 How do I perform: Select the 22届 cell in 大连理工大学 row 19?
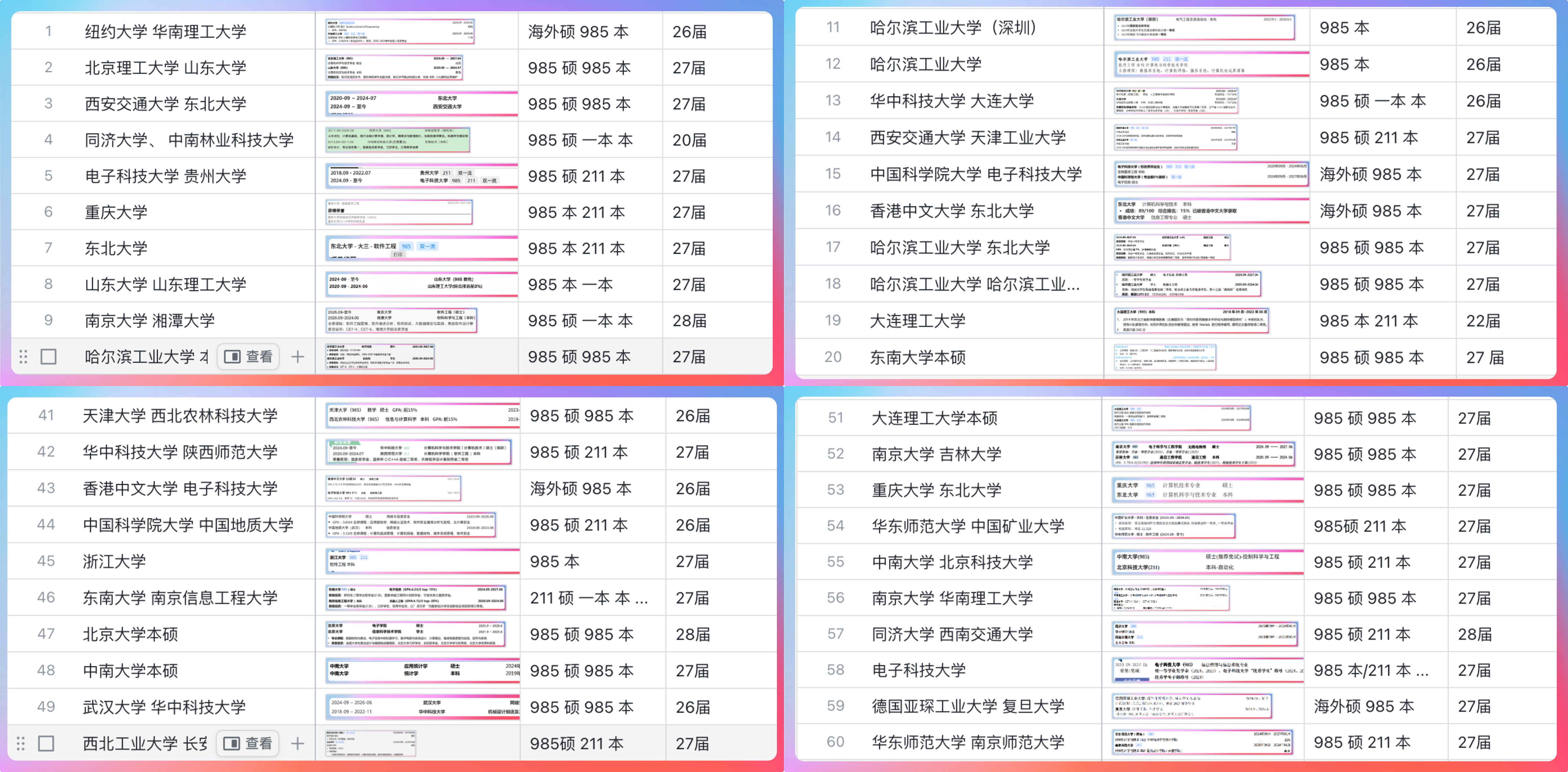tap(1483, 321)
